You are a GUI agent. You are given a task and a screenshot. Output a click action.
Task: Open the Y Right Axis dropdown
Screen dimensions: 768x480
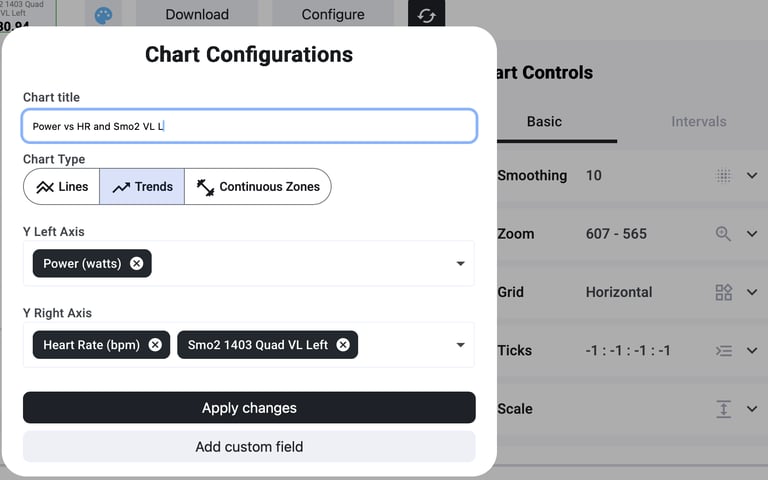pyautogui.click(x=460, y=345)
